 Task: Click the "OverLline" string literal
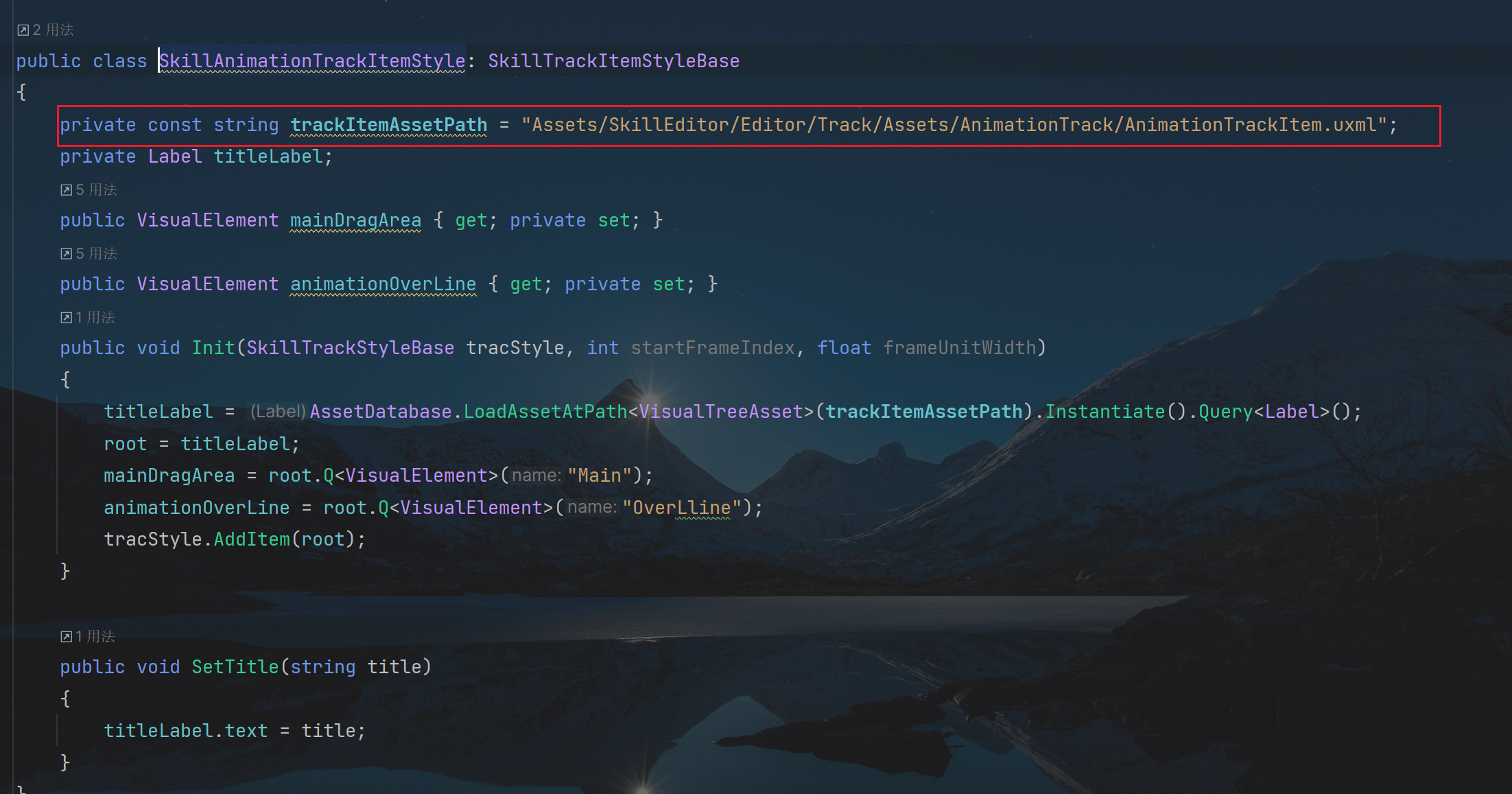click(682, 508)
